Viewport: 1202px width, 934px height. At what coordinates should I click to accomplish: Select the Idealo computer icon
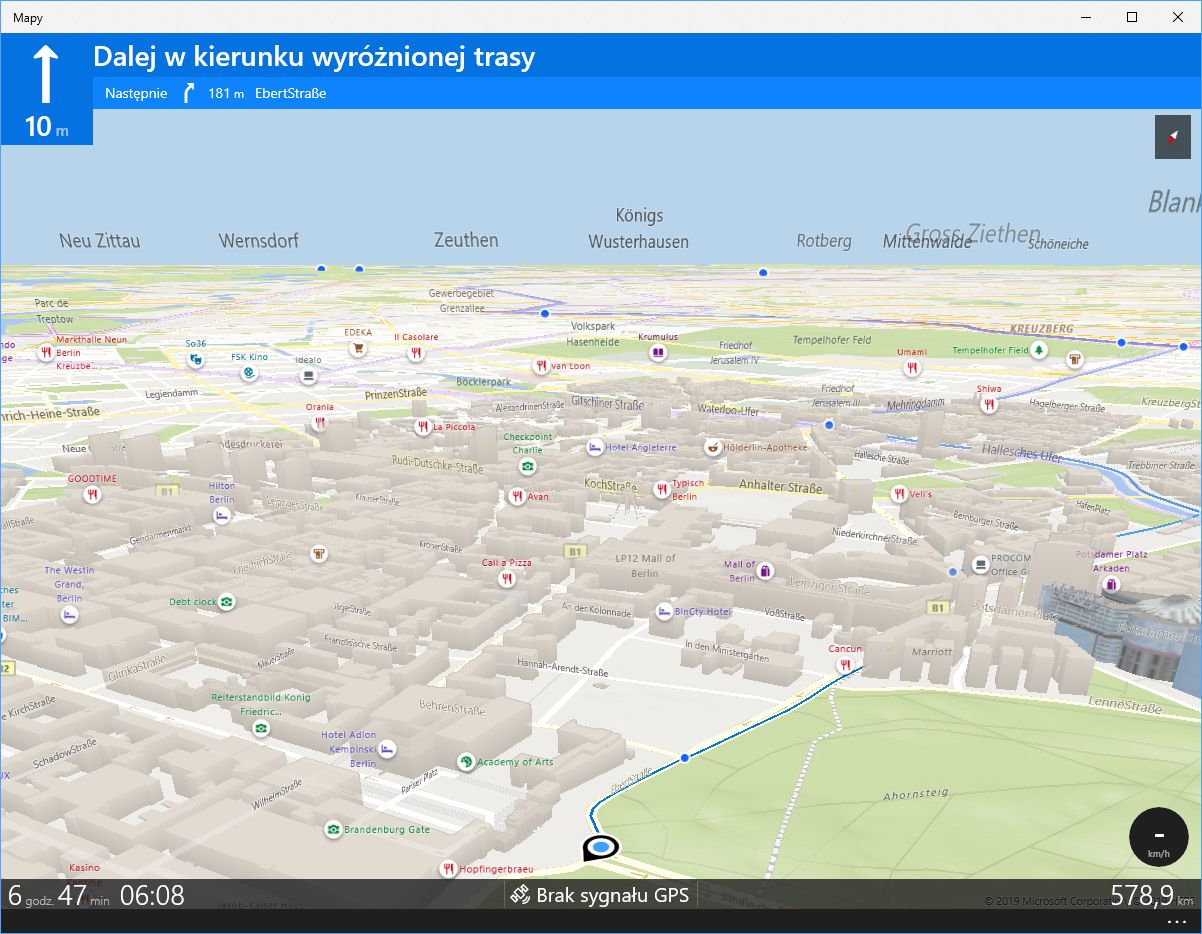pos(309,376)
